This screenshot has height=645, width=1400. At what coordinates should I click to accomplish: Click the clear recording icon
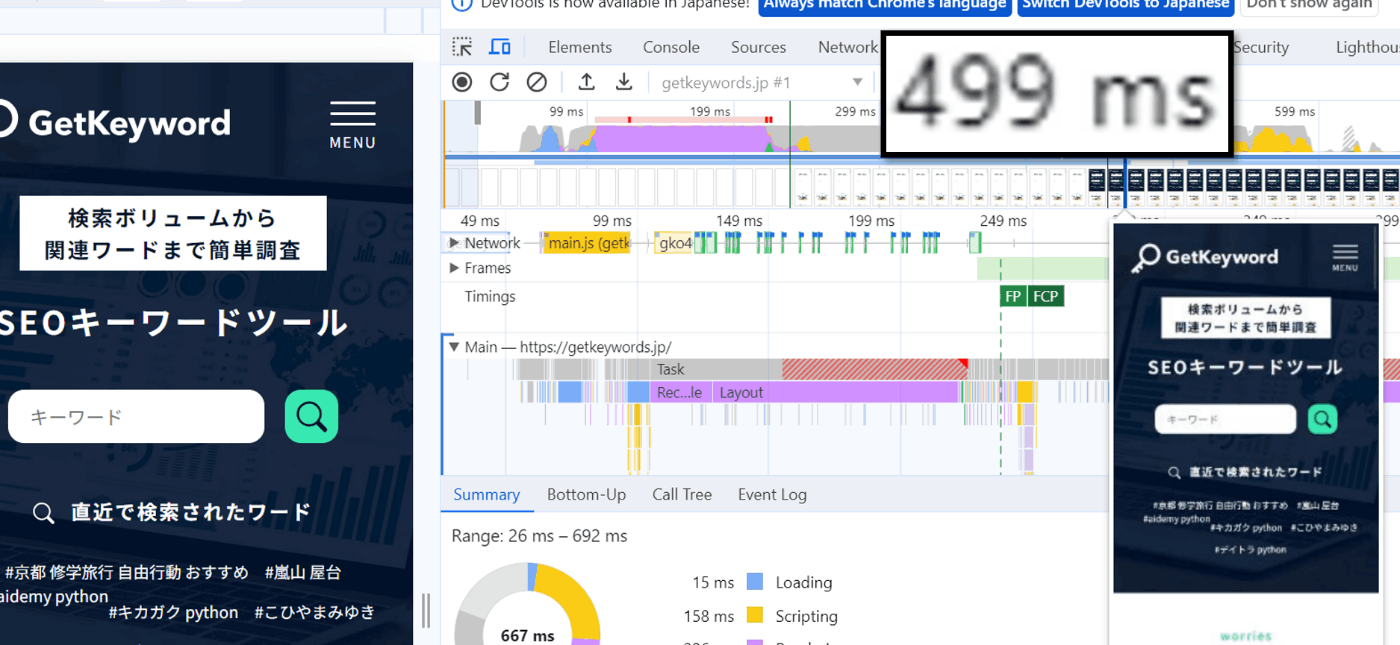[537, 82]
